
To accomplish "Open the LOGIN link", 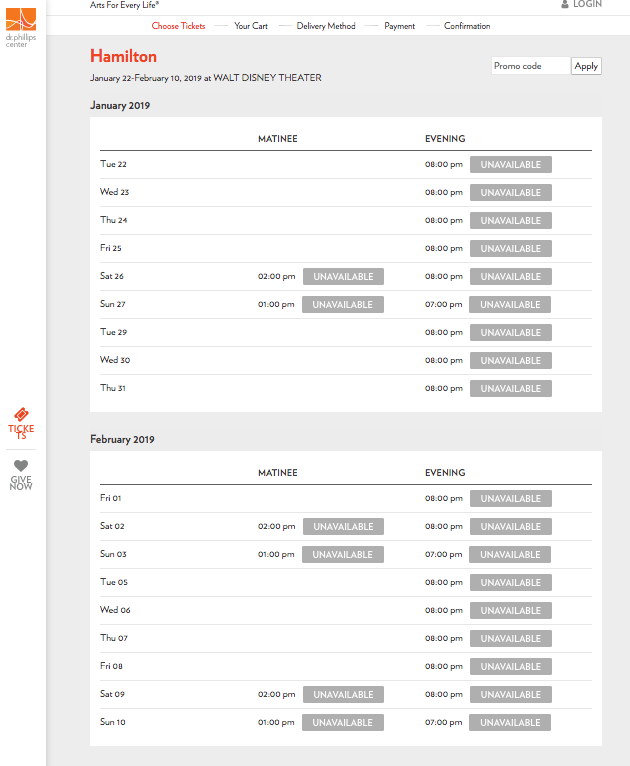I will point(588,4).
